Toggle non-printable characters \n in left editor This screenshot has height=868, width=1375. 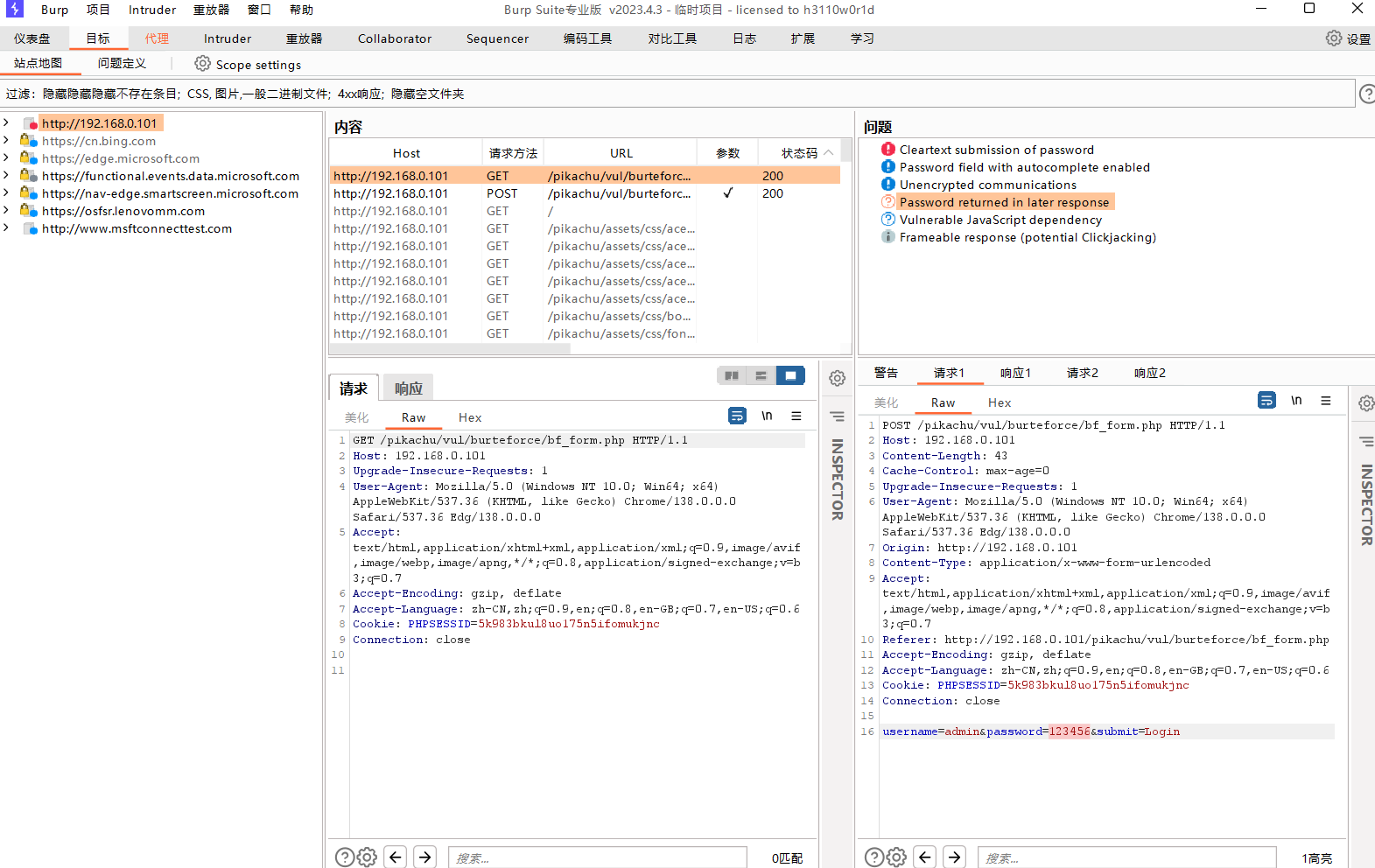point(767,416)
